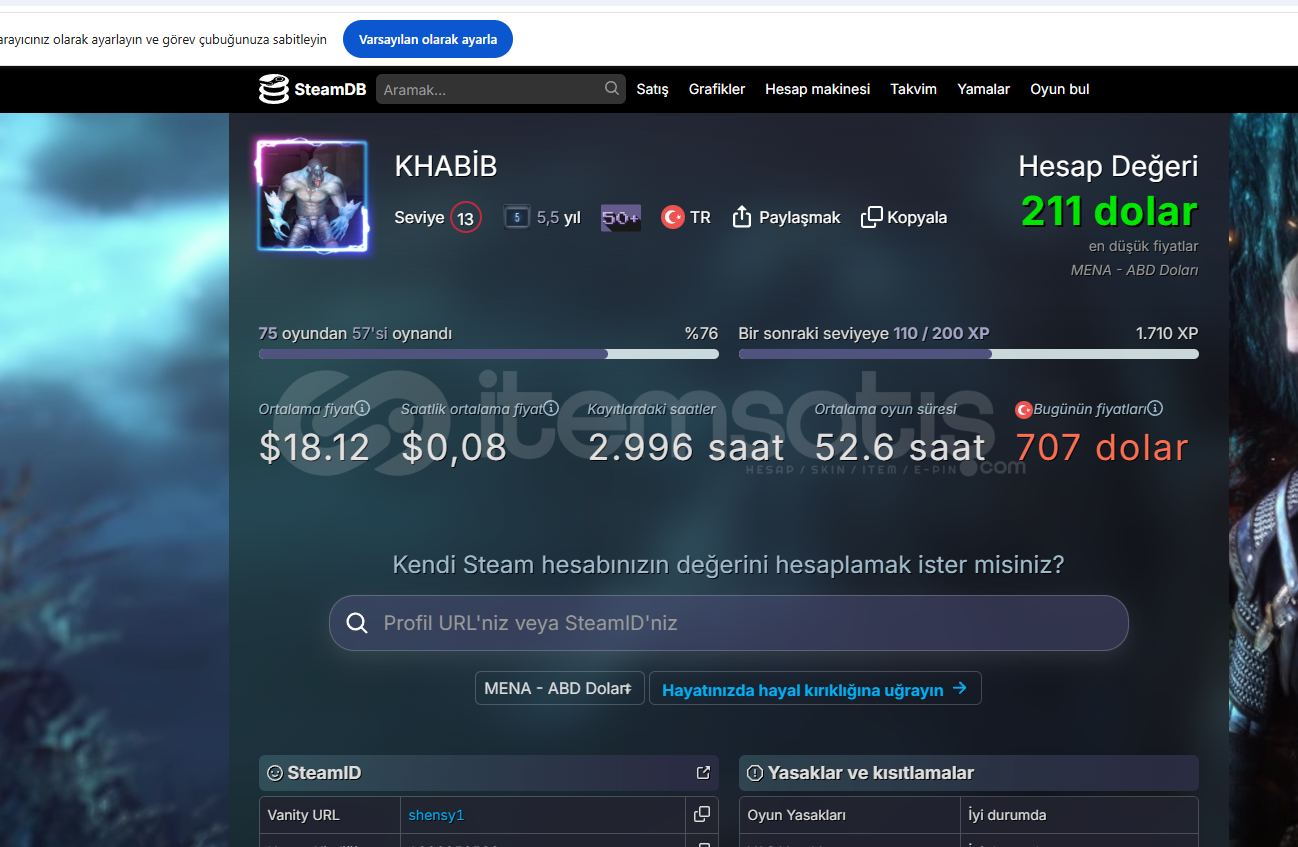
Task: Click the 1.710 XP text
Action: pyautogui.click(x=1167, y=333)
